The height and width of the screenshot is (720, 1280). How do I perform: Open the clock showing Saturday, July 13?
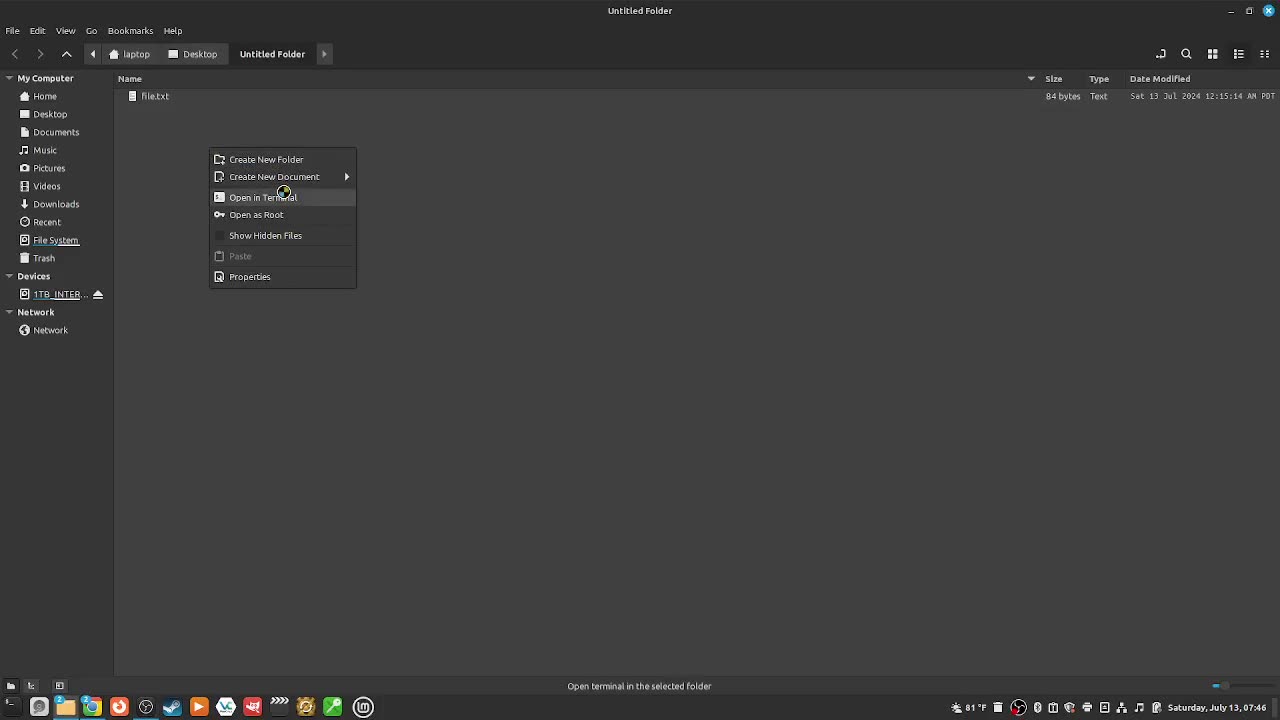[1217, 708]
